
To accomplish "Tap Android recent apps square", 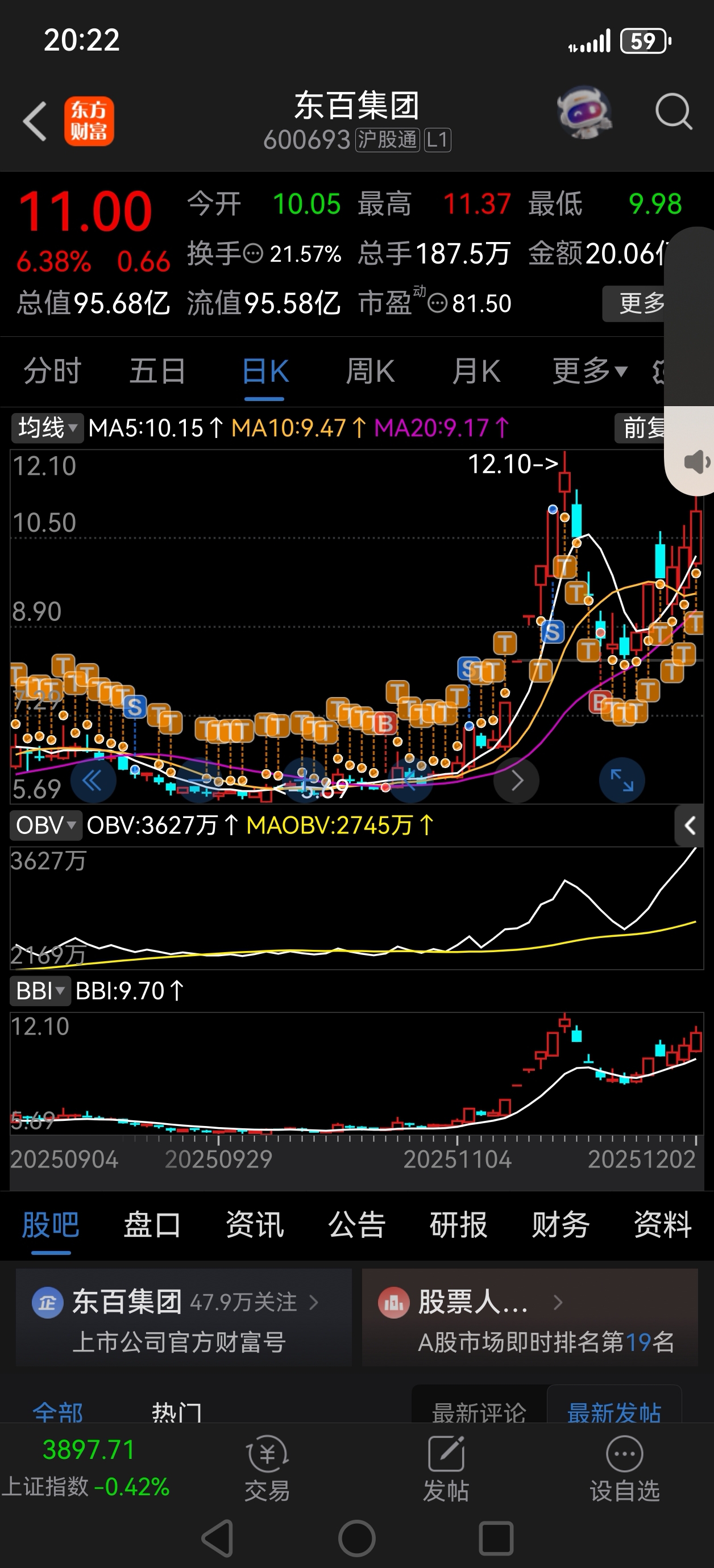I will click(496, 1538).
